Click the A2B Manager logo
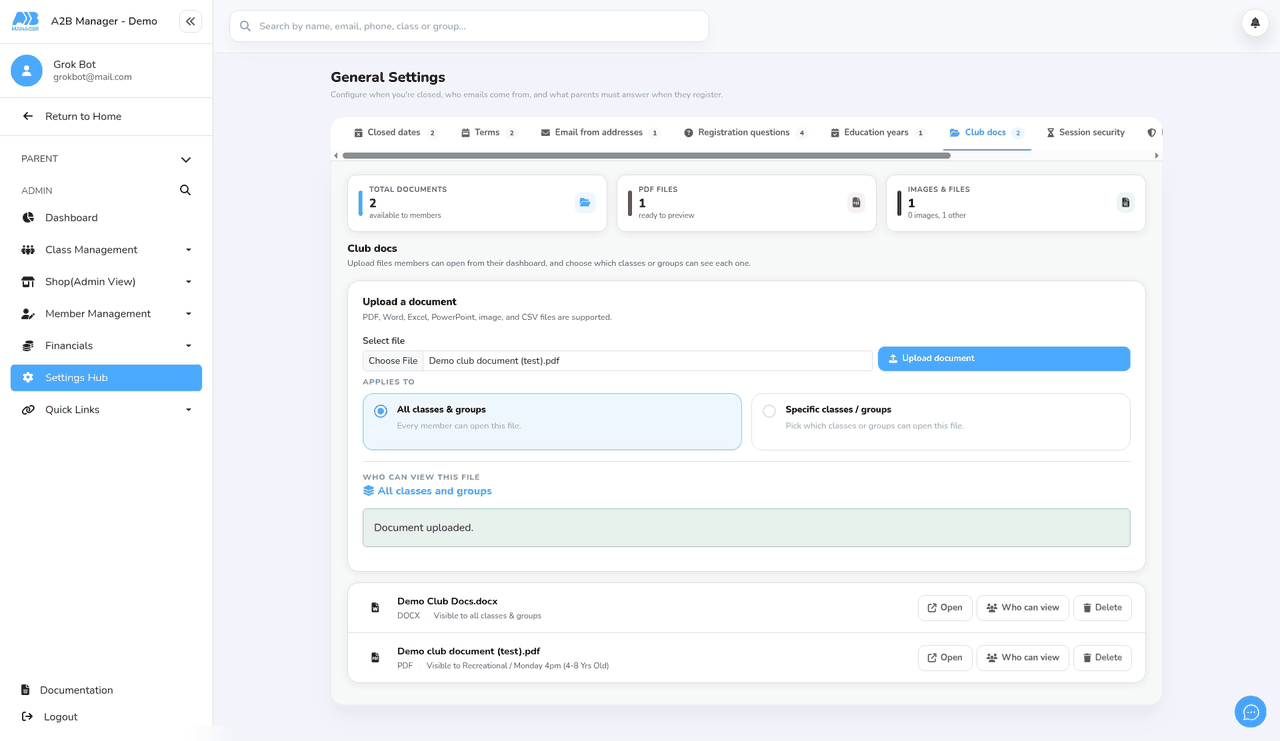This screenshot has height=741, width=1280. (25, 21)
